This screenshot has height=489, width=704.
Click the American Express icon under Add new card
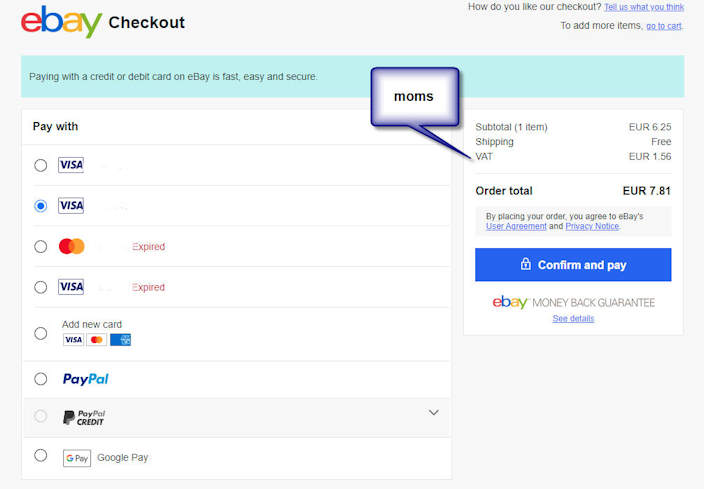120,339
